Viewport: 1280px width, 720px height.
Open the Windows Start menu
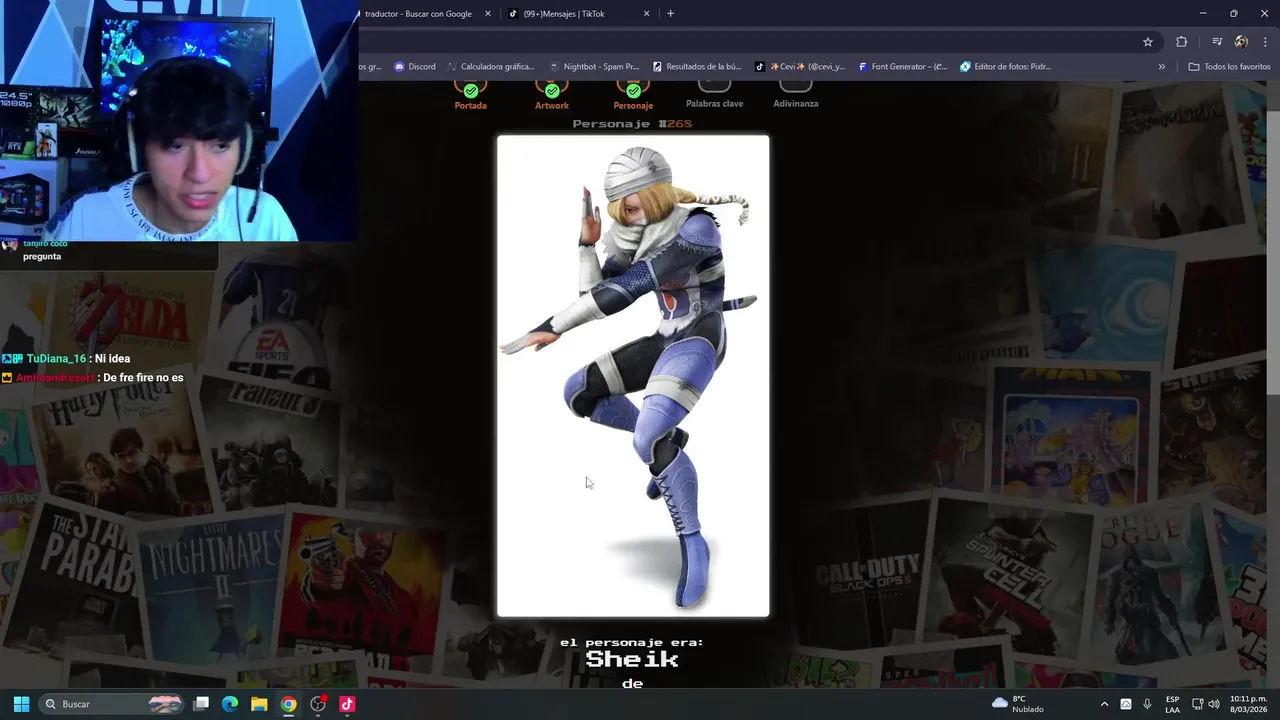(x=21, y=704)
